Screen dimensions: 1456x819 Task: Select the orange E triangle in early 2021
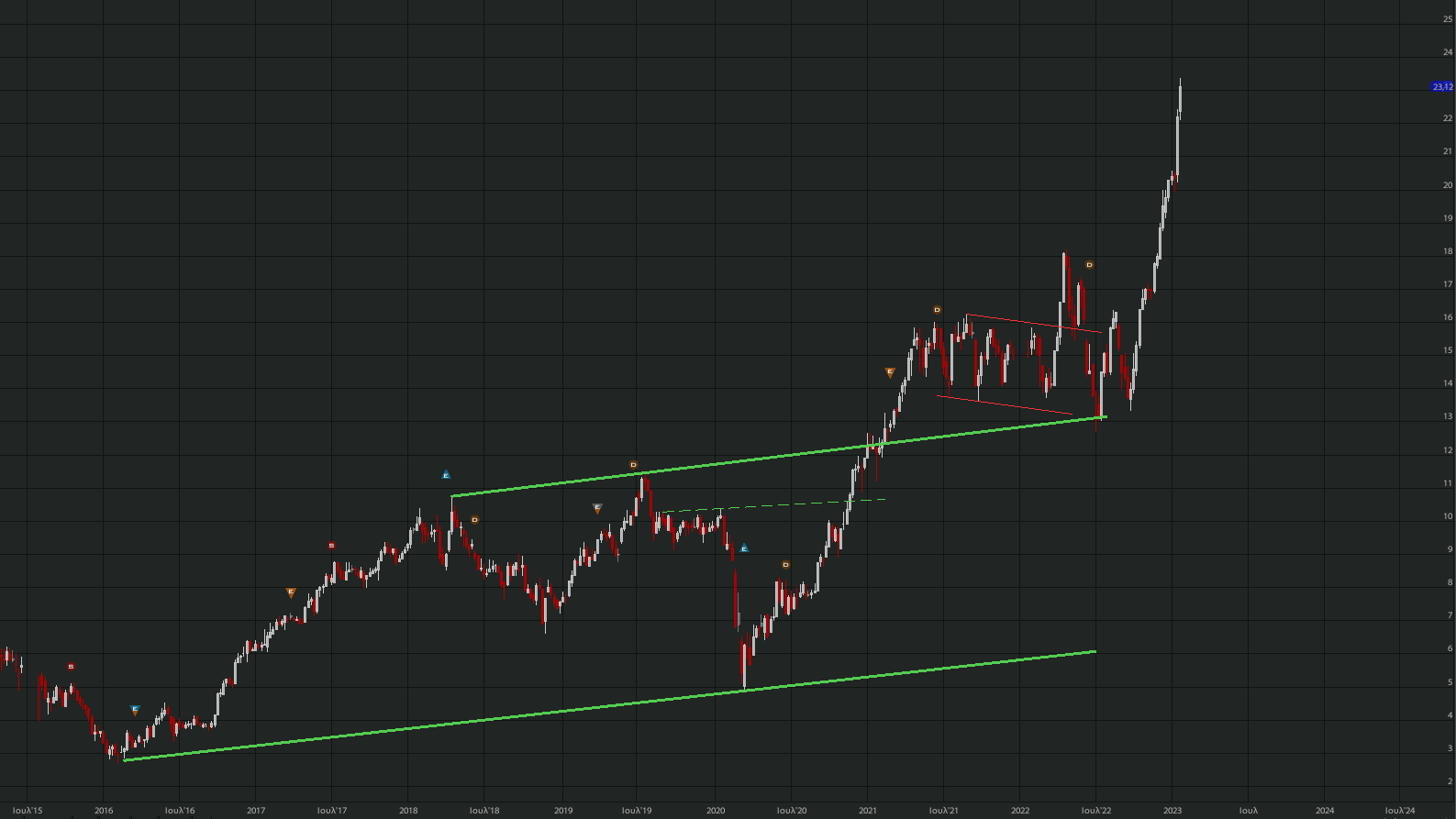(x=889, y=372)
